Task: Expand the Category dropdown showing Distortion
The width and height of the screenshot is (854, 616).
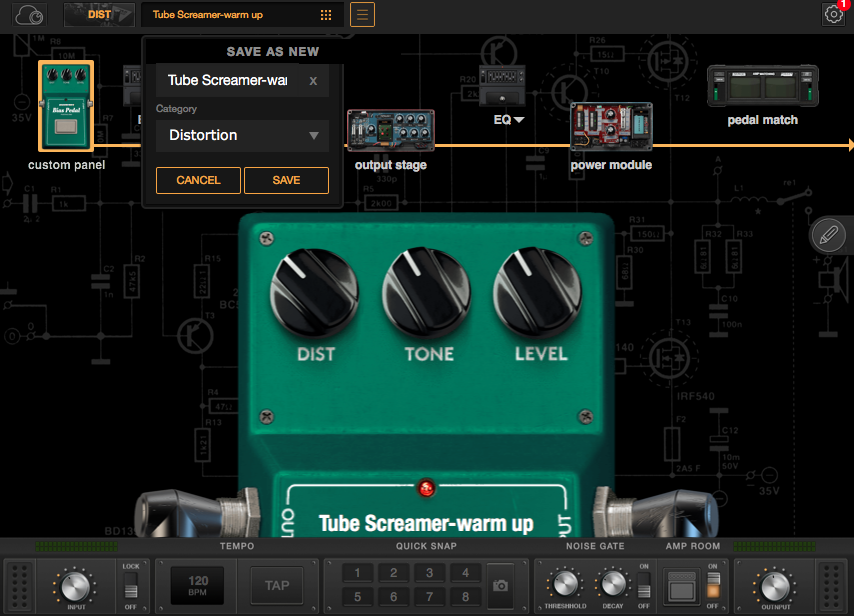Action: point(242,136)
